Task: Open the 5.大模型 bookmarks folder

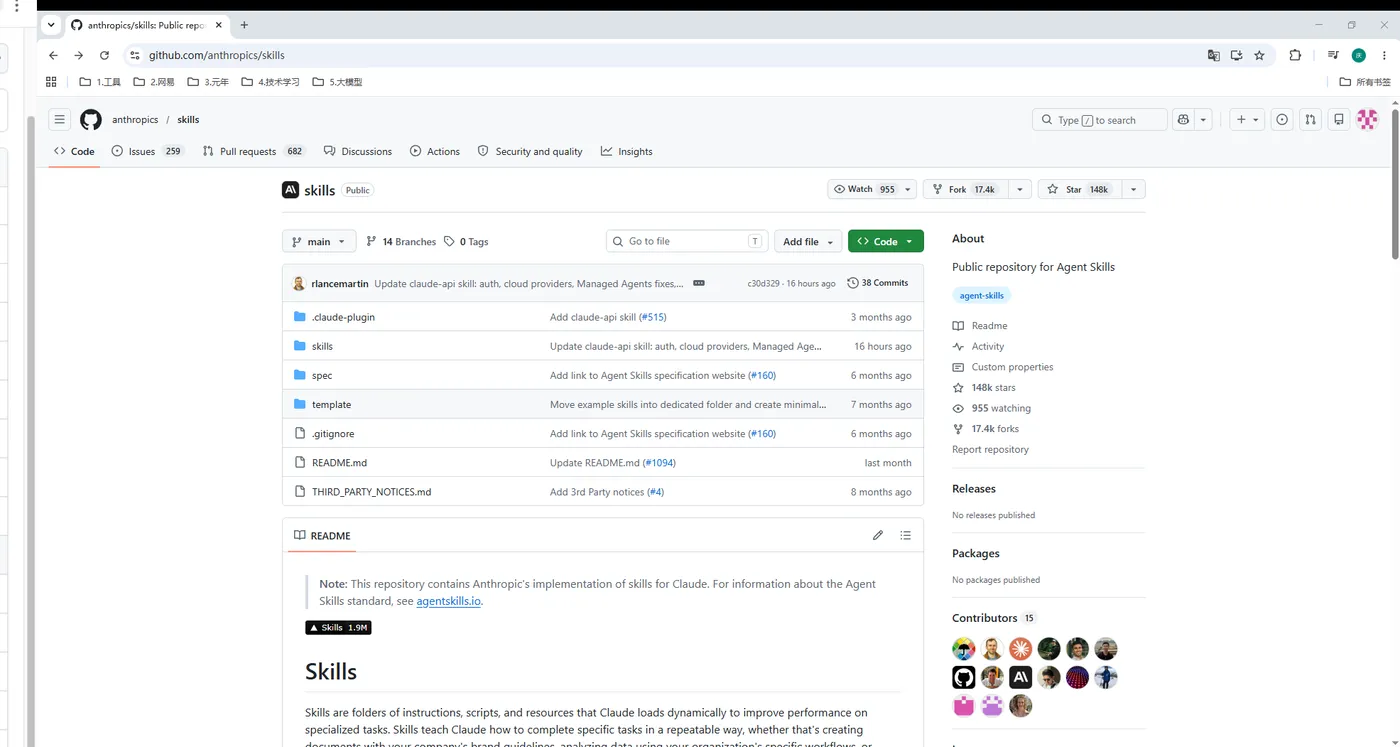Action: tap(337, 82)
